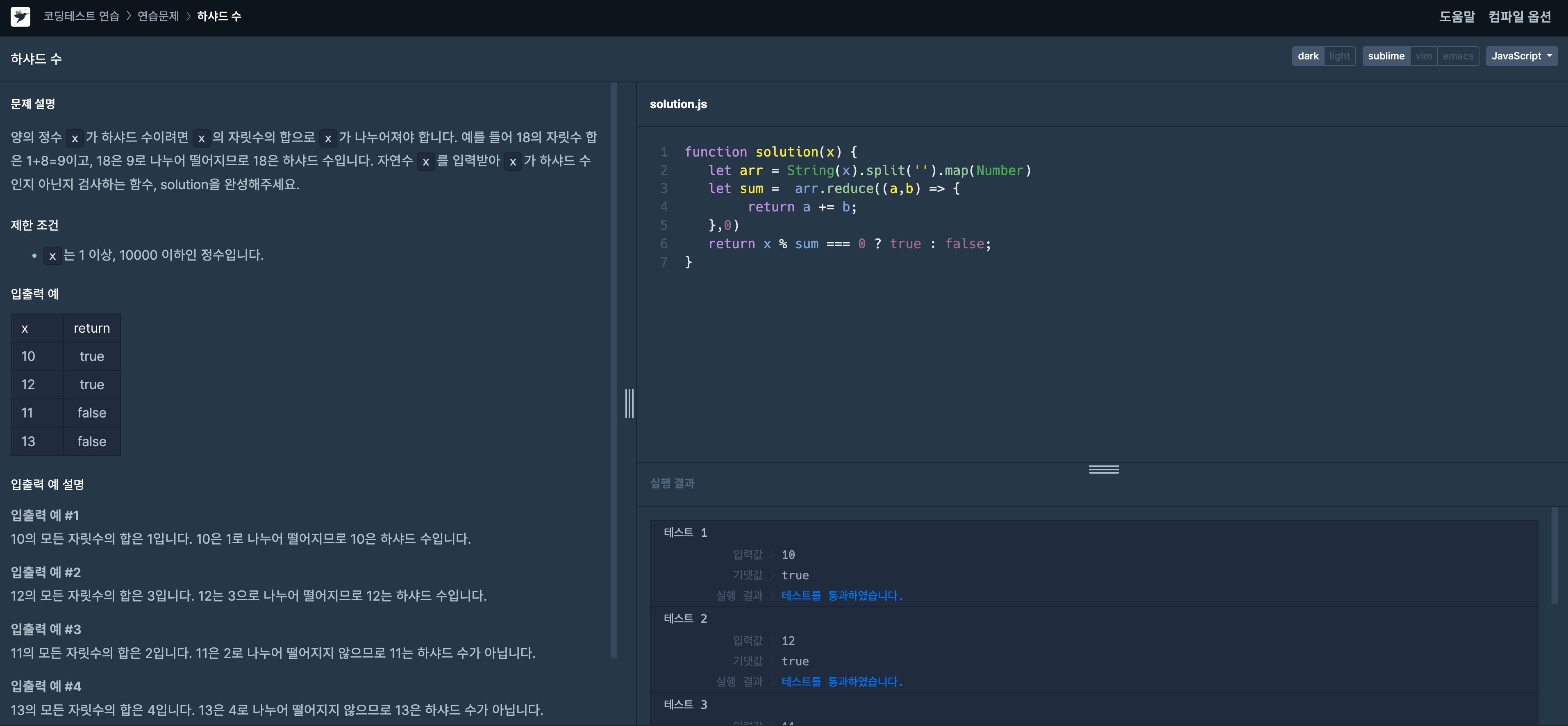This screenshot has width=1568, height=726.
Task: Switch editor theme to light
Action: click(1339, 56)
